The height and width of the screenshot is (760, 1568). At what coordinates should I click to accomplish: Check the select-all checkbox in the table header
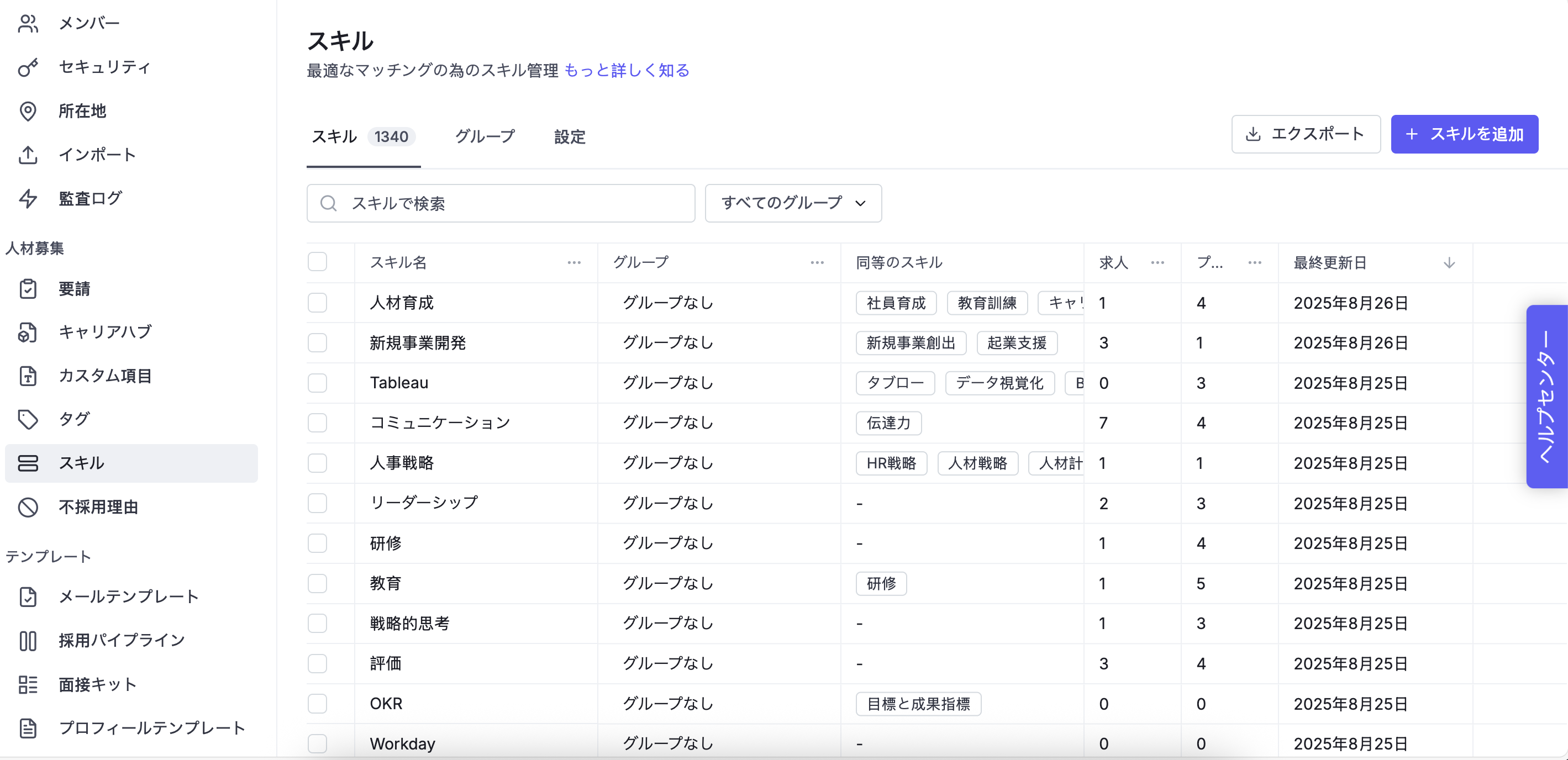[317, 262]
